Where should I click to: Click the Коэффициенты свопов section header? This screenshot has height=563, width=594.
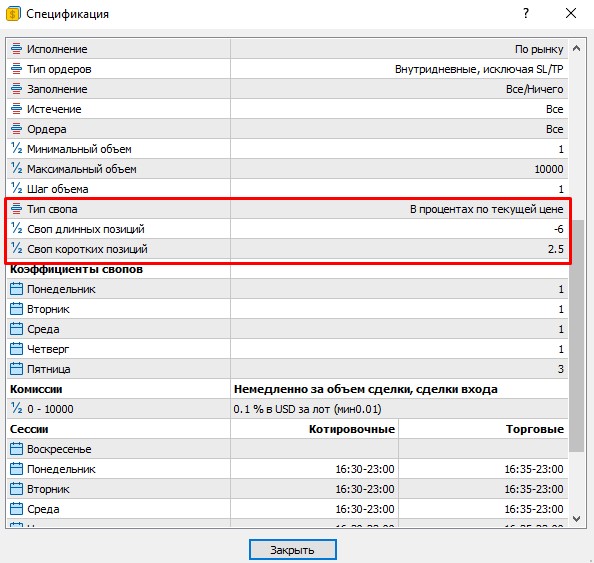(76, 269)
